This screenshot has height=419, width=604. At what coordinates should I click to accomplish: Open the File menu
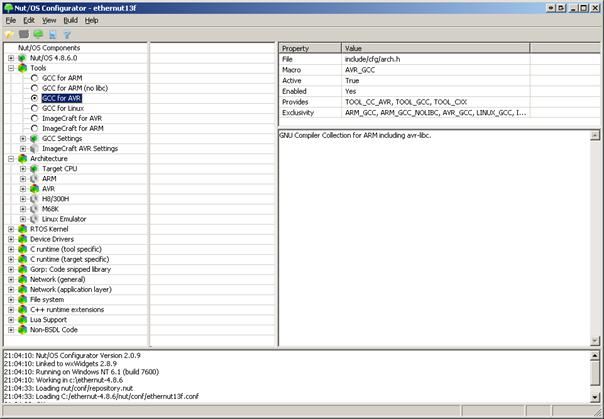(11, 20)
